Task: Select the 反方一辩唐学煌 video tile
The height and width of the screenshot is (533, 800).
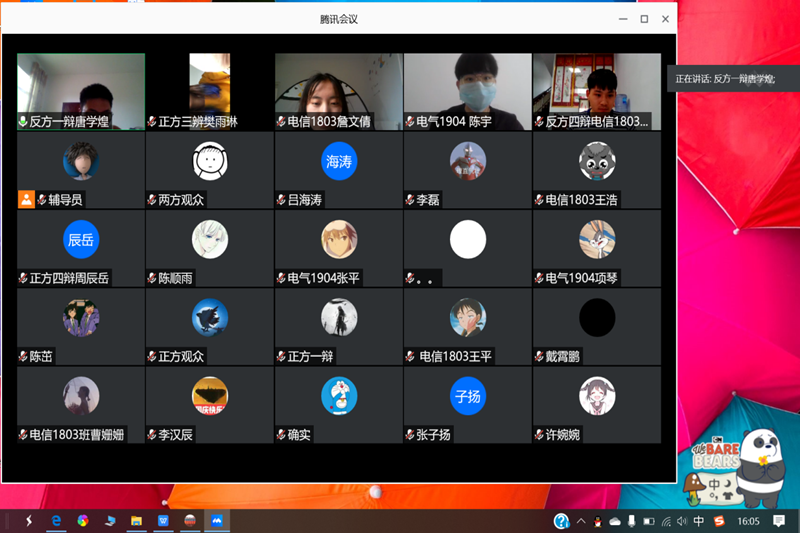Action: point(81,91)
